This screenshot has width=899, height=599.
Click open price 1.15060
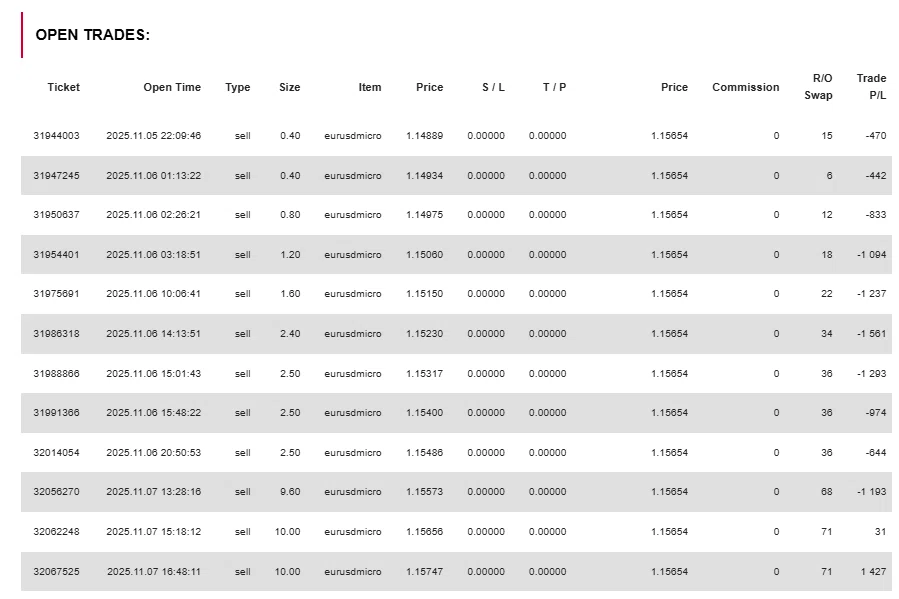424,255
